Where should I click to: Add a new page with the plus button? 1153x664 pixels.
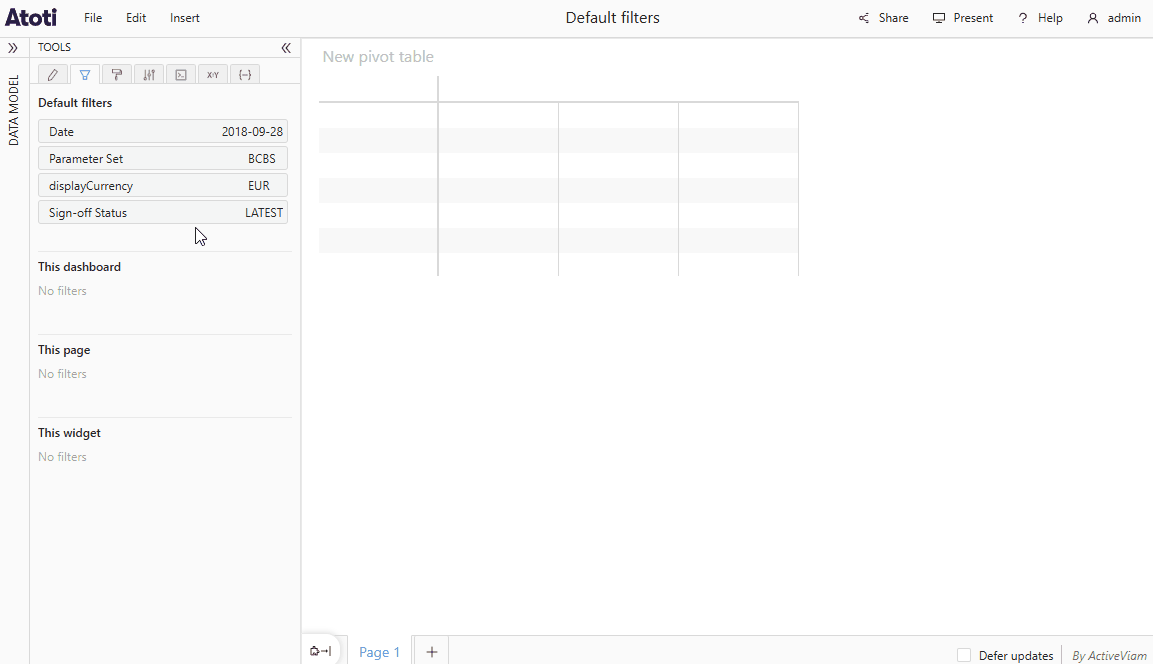pyautogui.click(x=431, y=651)
